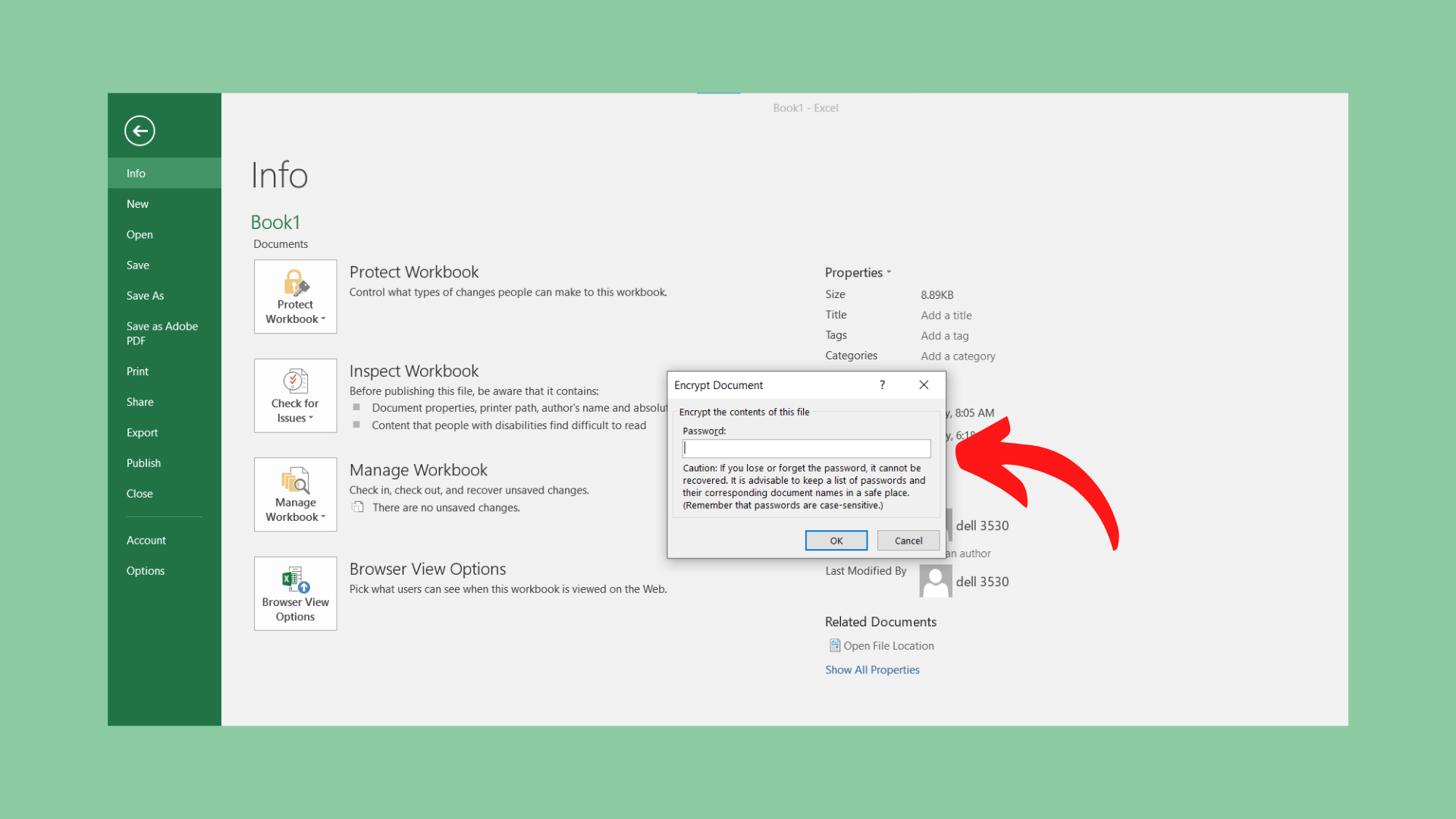Select the Info tab in sidebar
Screen dimensions: 1456x819
pos(165,173)
